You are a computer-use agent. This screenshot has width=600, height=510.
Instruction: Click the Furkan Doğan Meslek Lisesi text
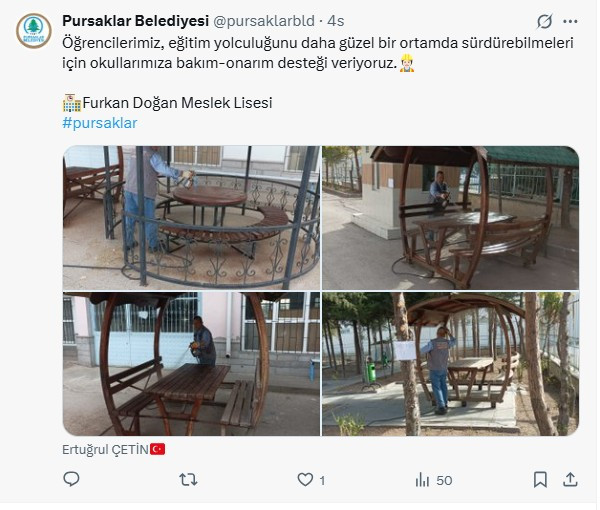coord(177,103)
